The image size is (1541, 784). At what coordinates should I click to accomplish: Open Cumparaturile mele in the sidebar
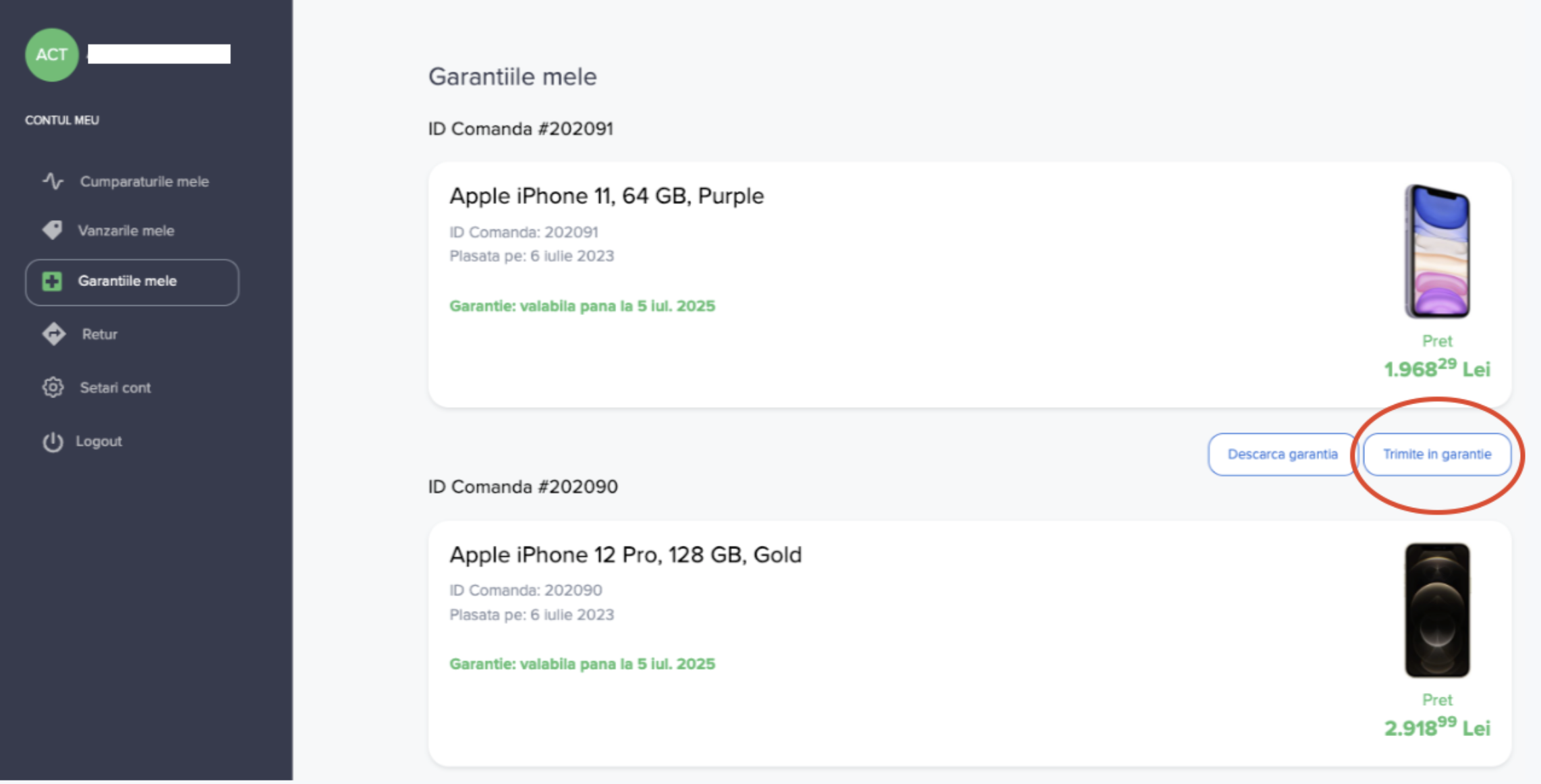(x=144, y=181)
